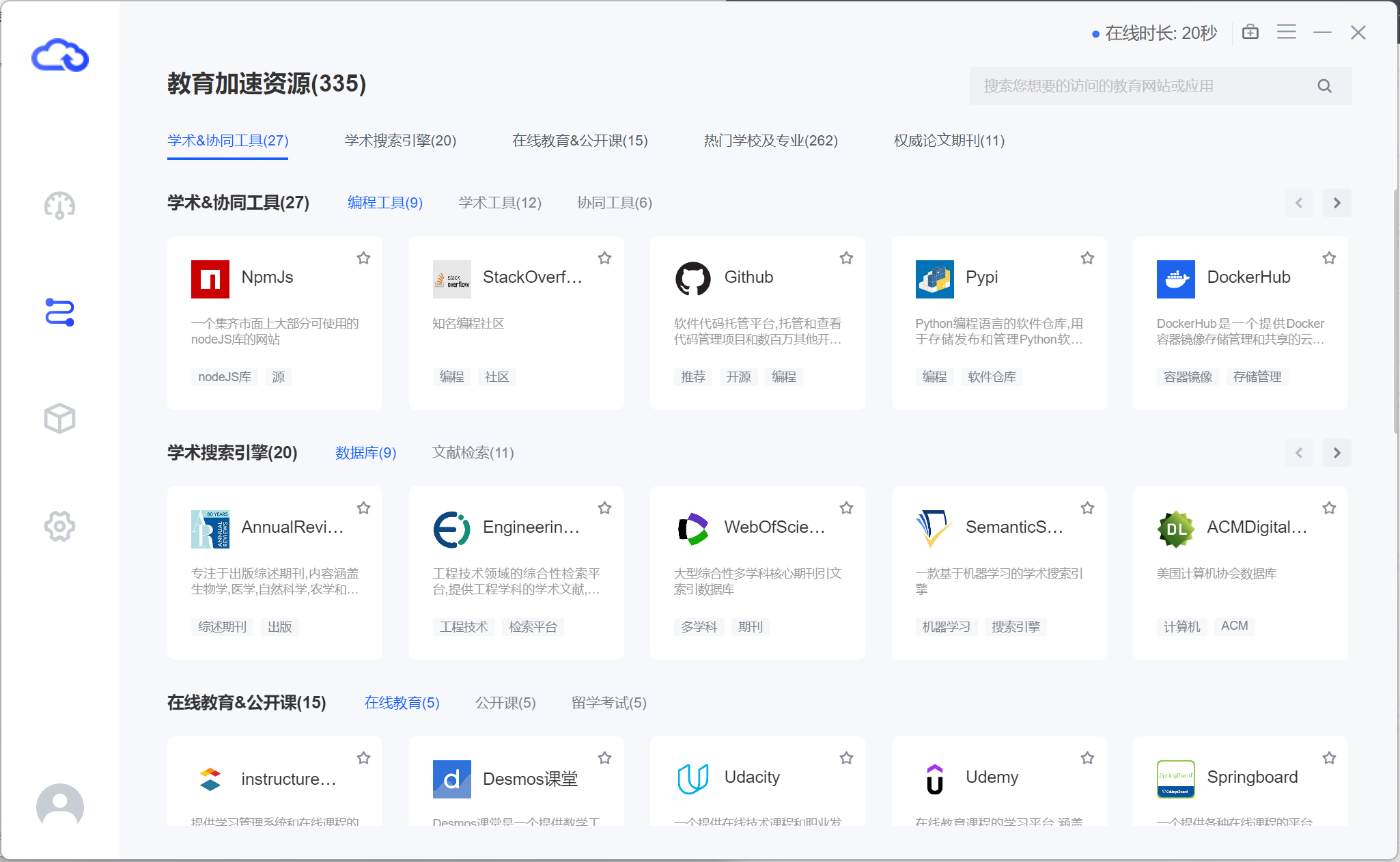Show next page of 学术搜索引擎 cards
The image size is (1400, 862).
pyautogui.click(x=1337, y=453)
